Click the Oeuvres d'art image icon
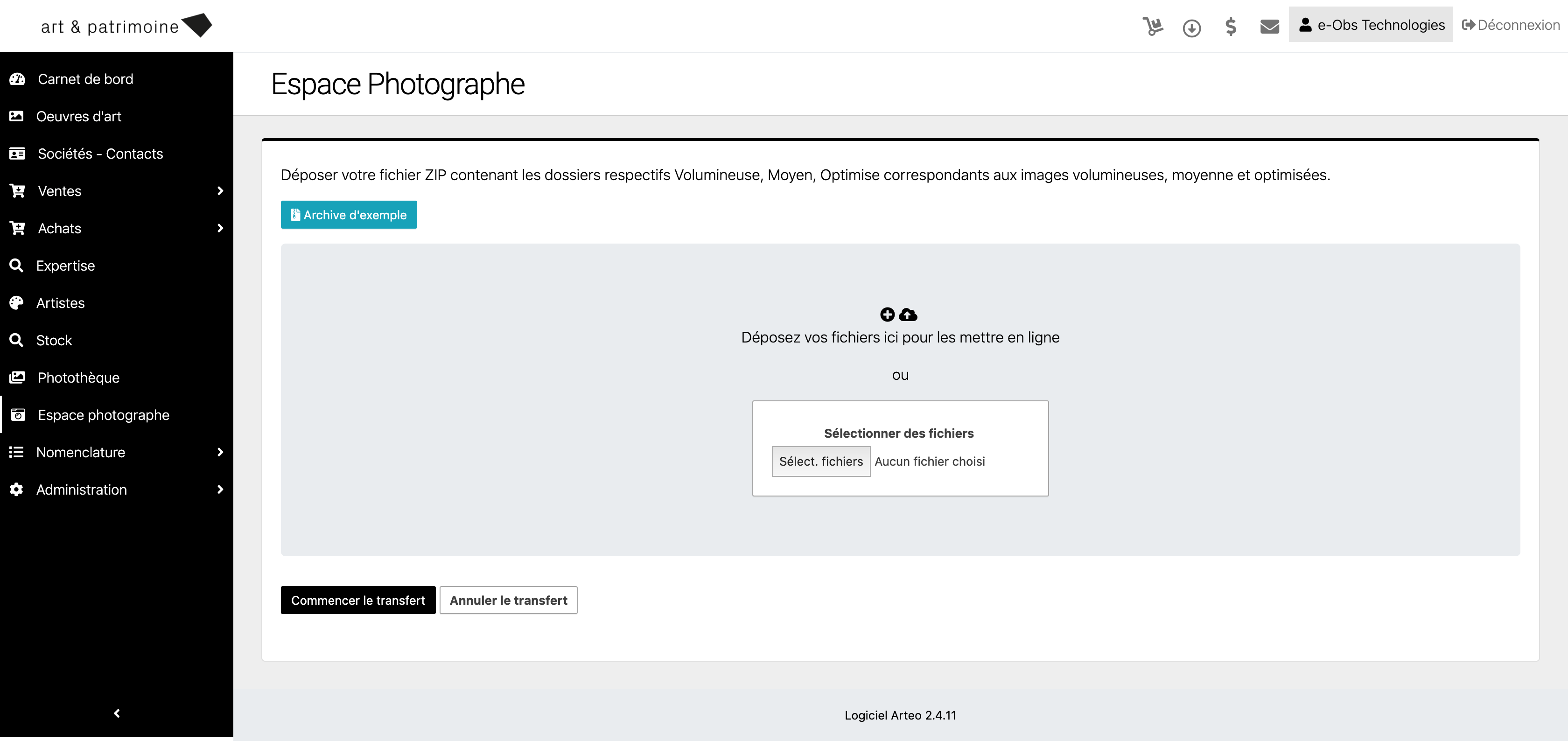 click(16, 116)
